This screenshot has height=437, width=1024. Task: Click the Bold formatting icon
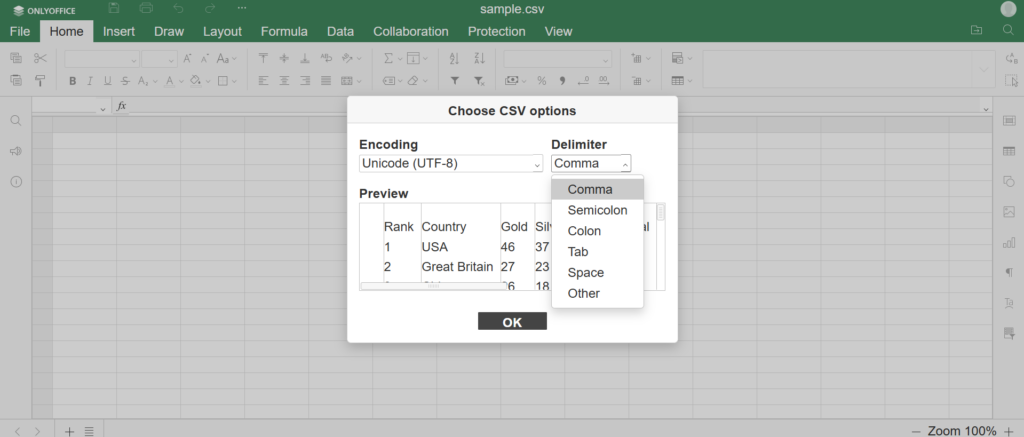[72, 81]
